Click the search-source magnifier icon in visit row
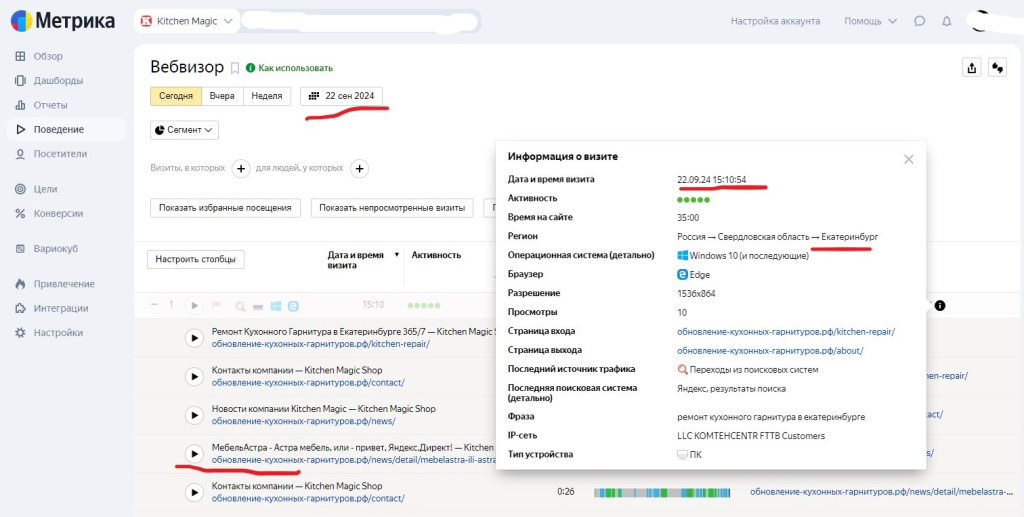Image resolution: width=1024 pixels, height=517 pixels. 240,306
